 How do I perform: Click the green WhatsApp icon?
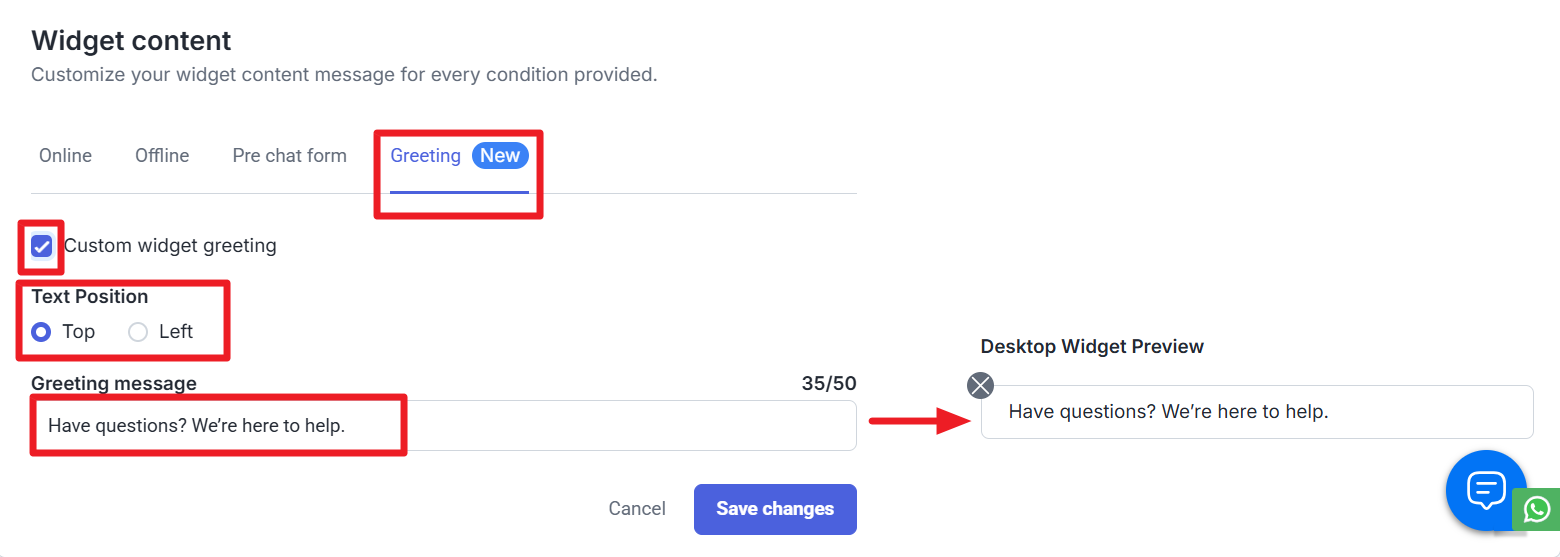[x=1536, y=509]
